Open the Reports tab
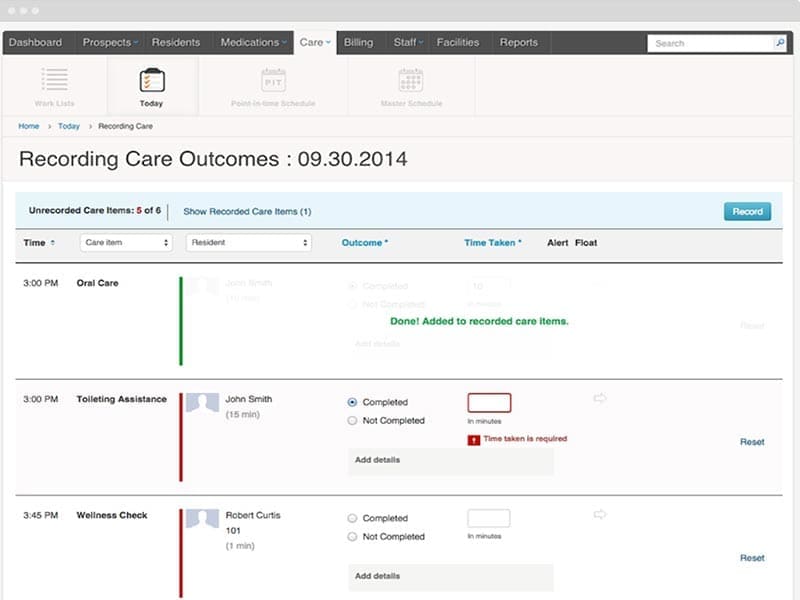The height and width of the screenshot is (600, 800). click(518, 42)
